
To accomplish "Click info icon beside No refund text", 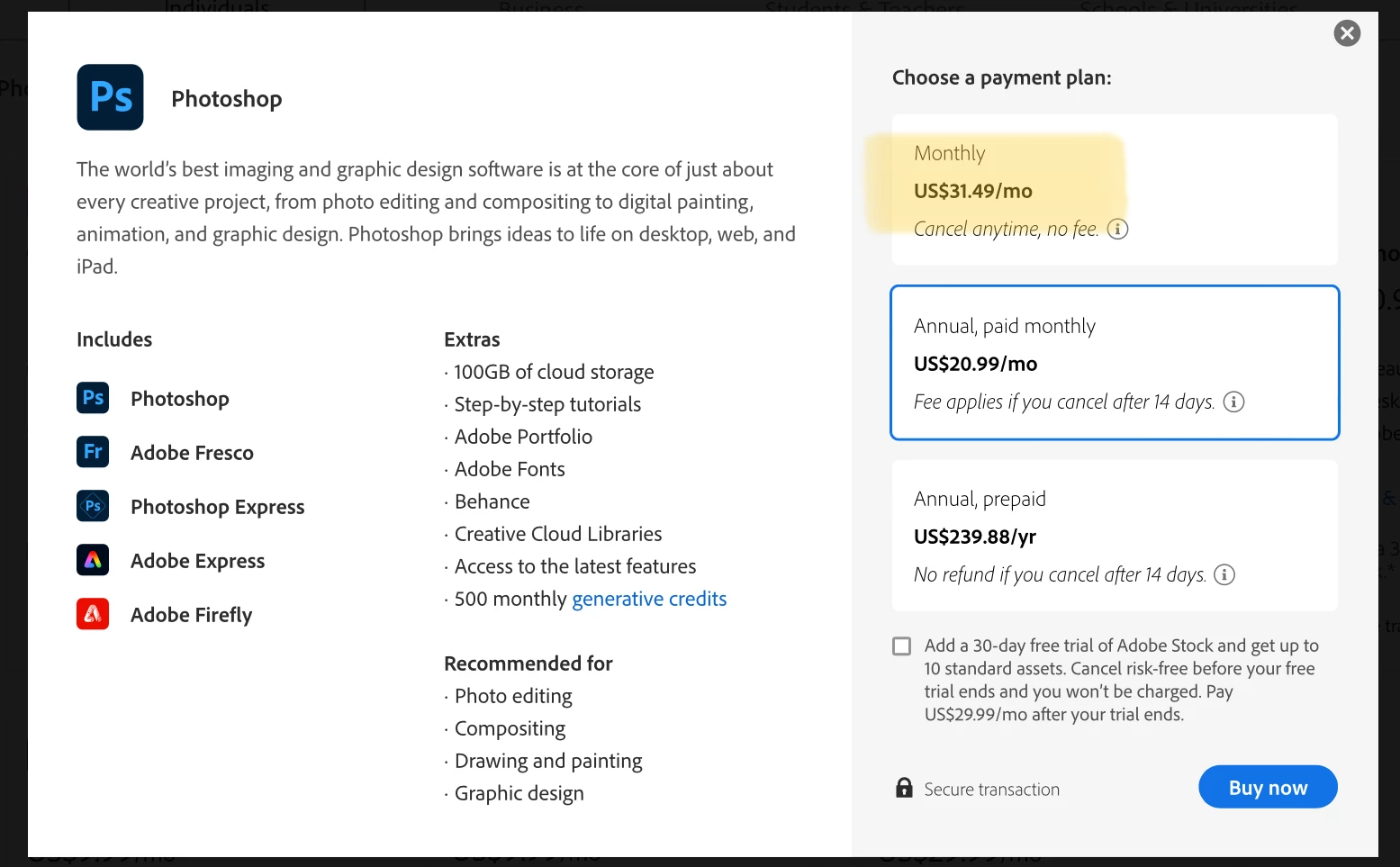I will (1224, 574).
